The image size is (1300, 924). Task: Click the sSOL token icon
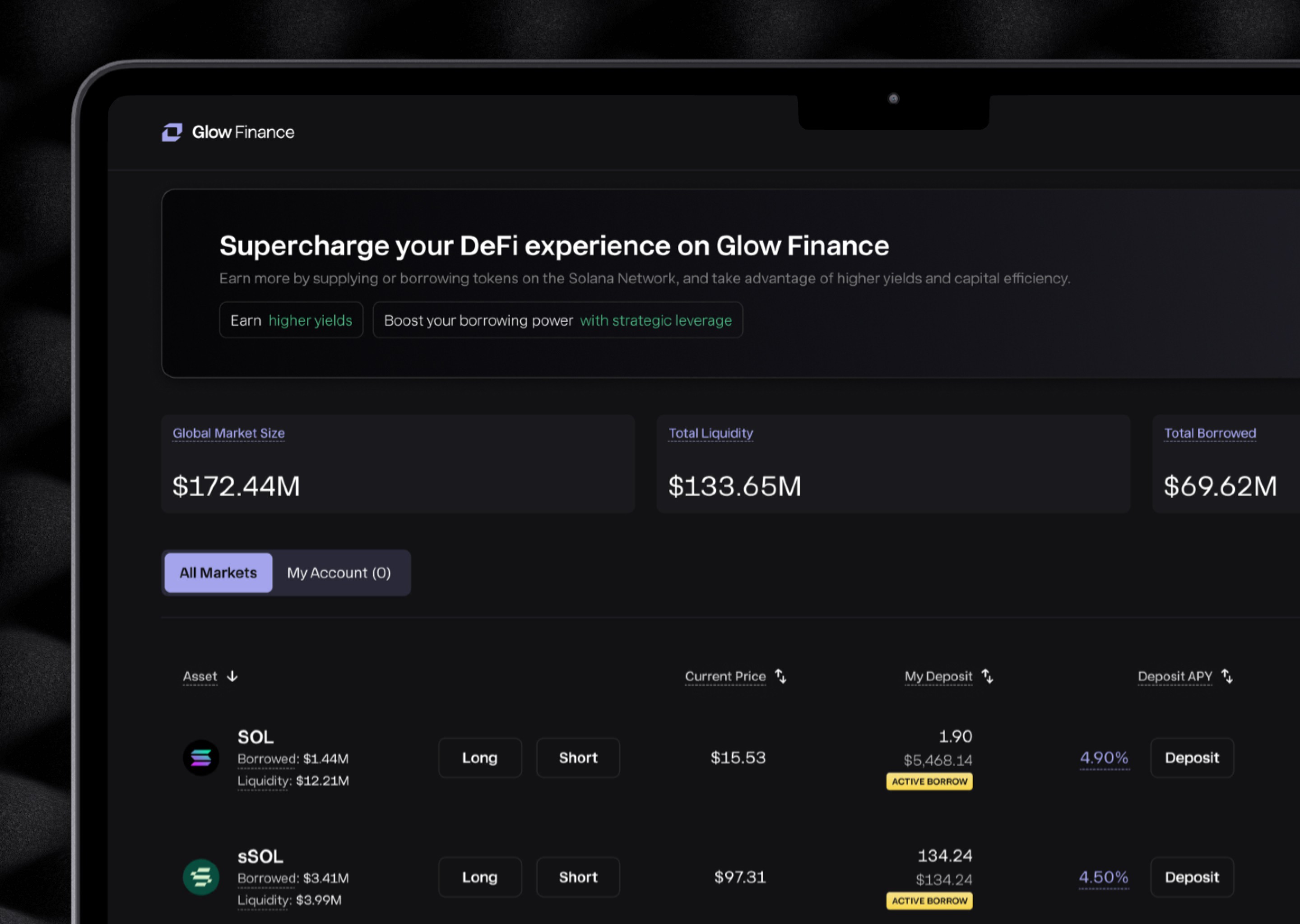point(201,877)
